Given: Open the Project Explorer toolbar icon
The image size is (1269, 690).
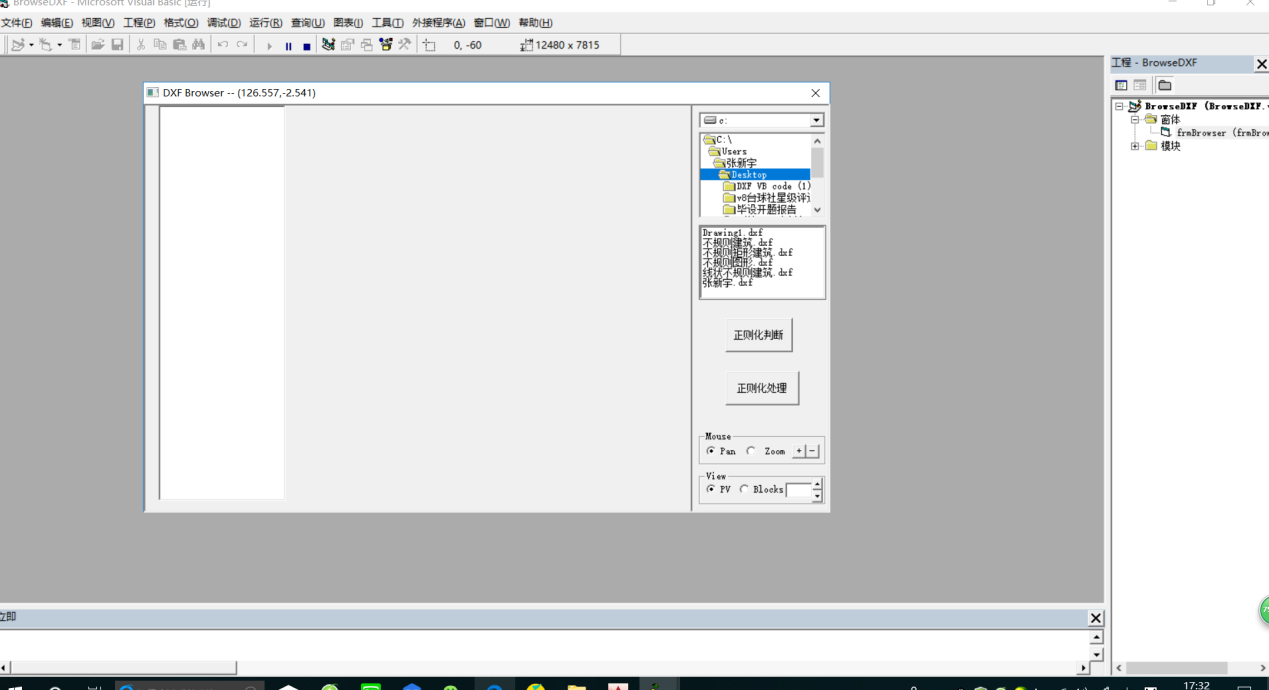Looking at the screenshot, I should 328,45.
